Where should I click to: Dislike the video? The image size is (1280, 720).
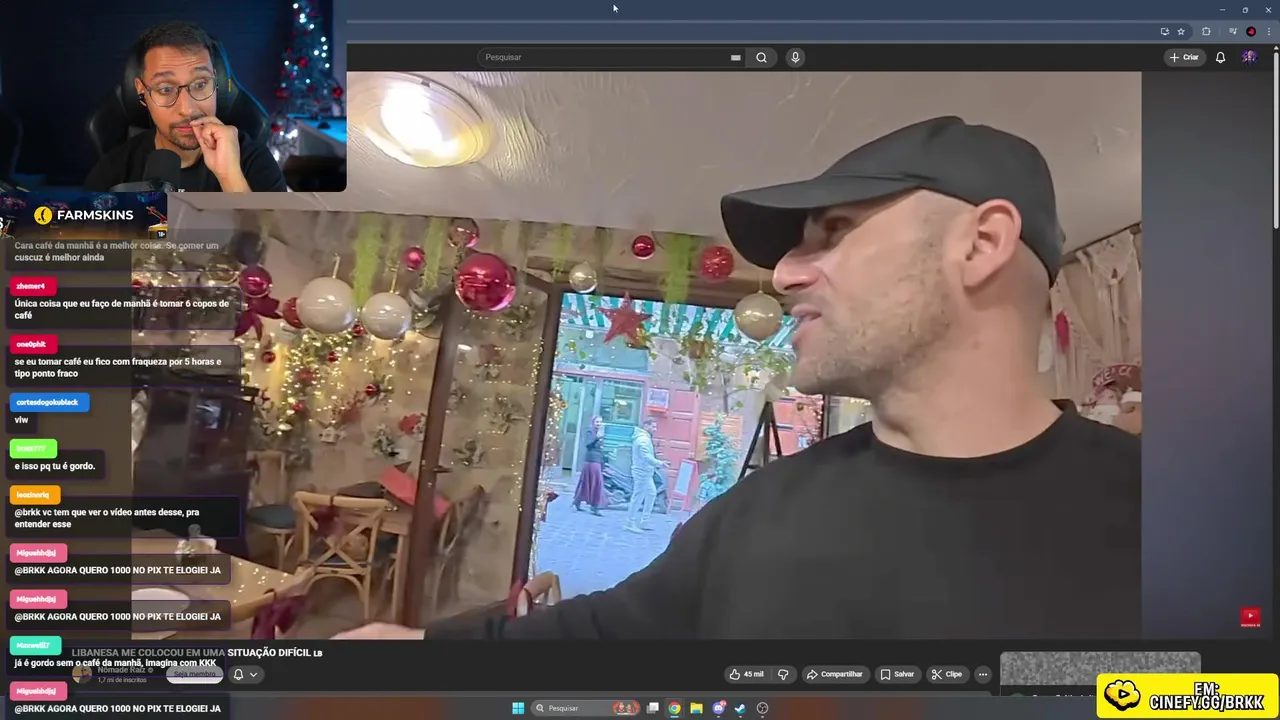[783, 674]
